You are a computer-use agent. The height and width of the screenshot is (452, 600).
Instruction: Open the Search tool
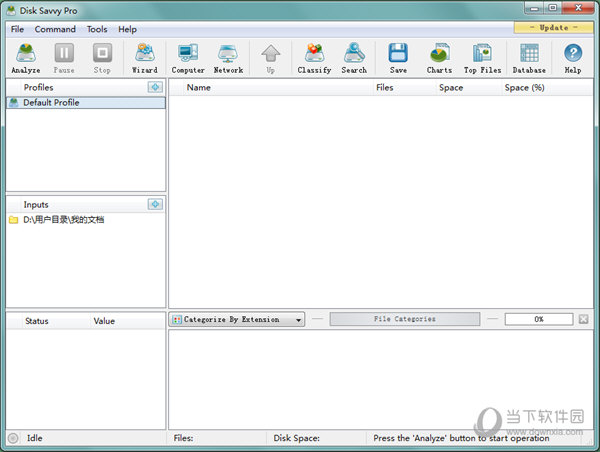point(354,58)
